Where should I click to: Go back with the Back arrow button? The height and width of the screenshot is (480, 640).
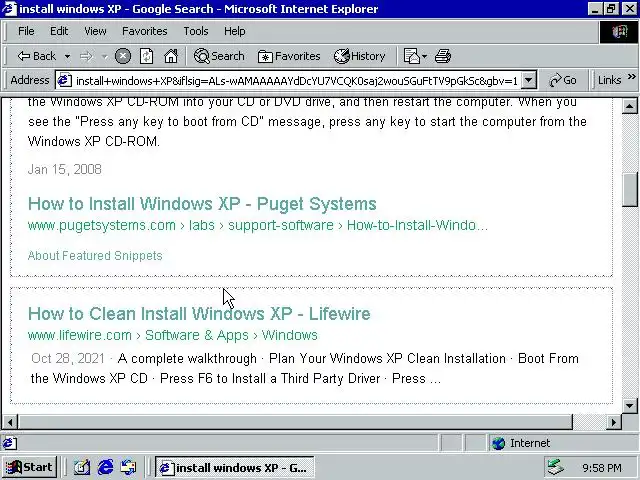(36, 56)
